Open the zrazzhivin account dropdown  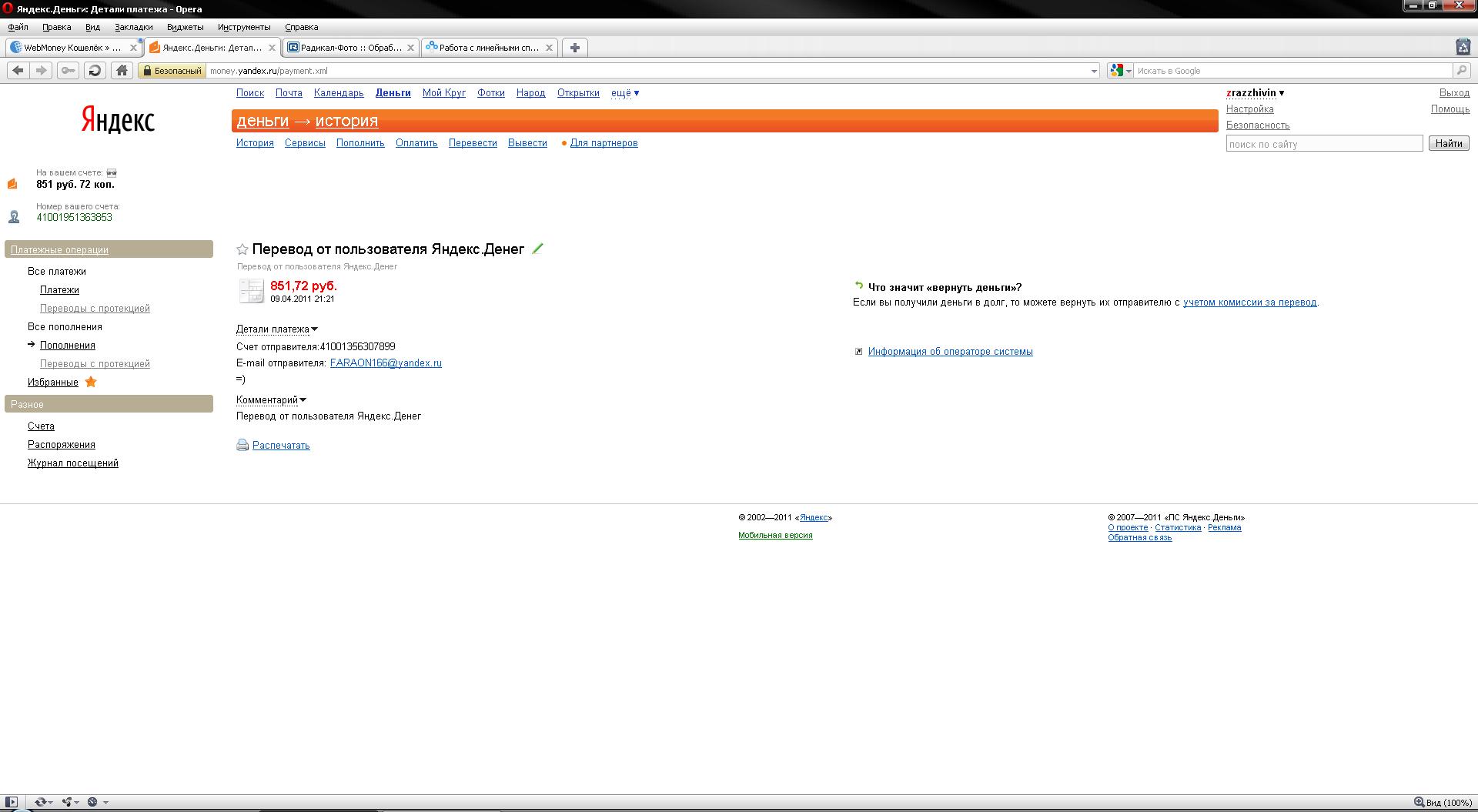[x=1256, y=93]
